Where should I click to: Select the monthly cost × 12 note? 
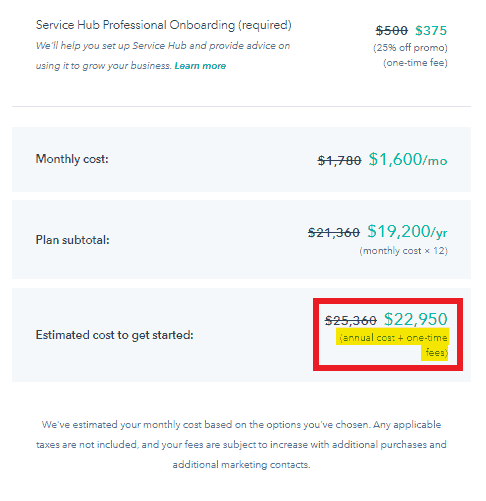click(x=404, y=251)
